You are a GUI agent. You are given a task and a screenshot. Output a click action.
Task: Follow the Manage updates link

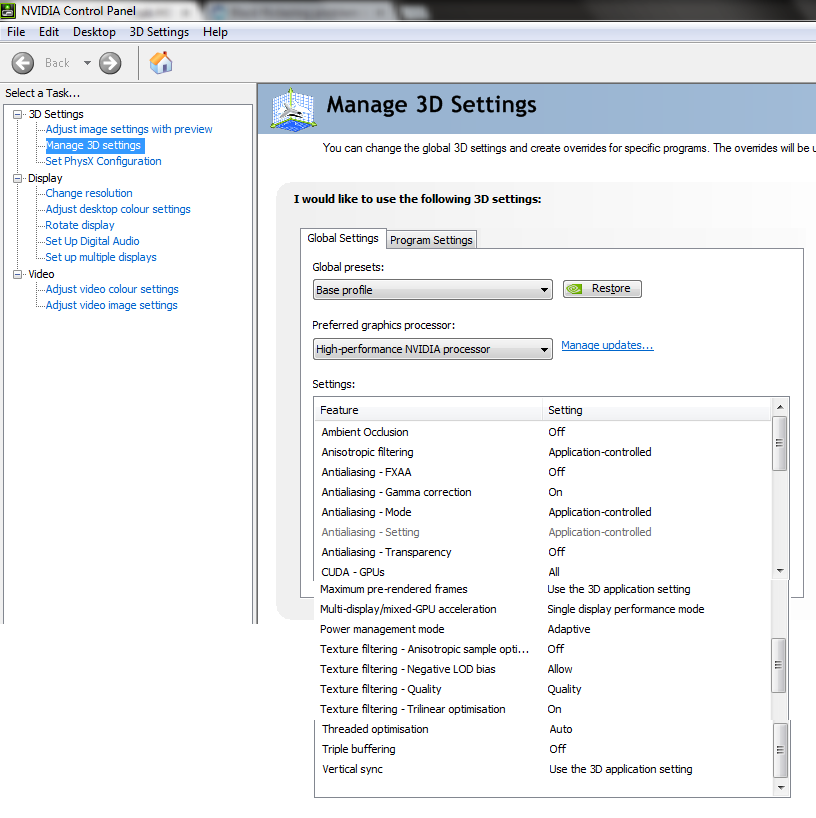coord(607,345)
